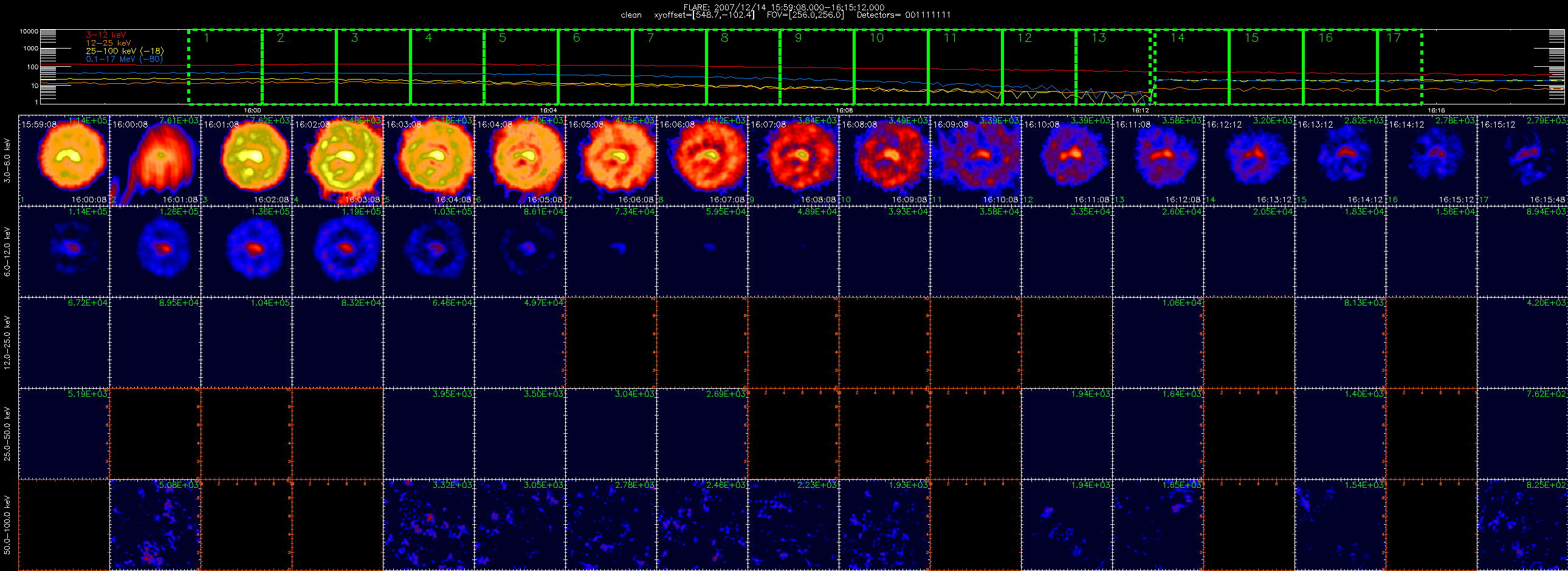1568x571 pixels.
Task: Open the 50-100 keV image labeled 2.46E+03
Action: 703,525
